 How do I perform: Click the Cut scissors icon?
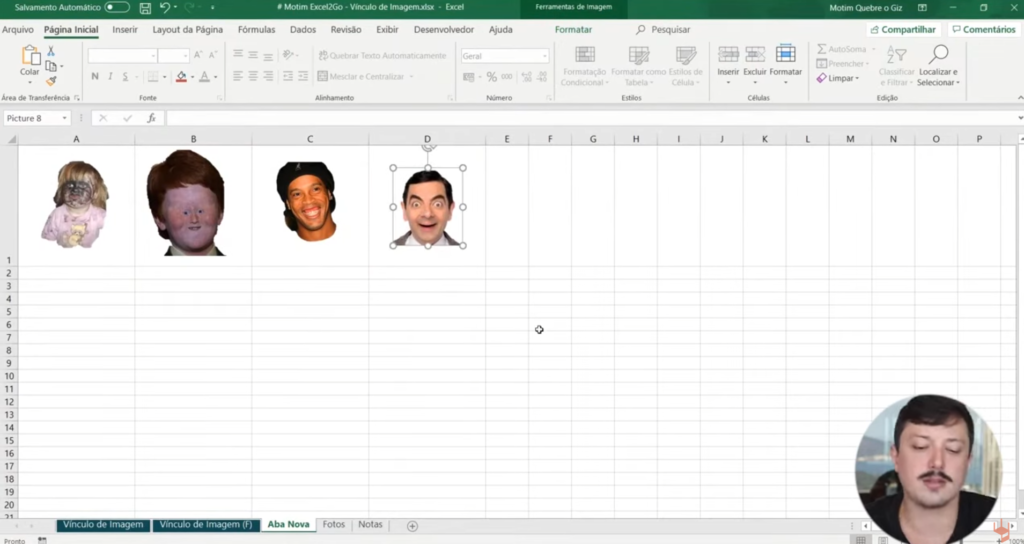(x=51, y=52)
